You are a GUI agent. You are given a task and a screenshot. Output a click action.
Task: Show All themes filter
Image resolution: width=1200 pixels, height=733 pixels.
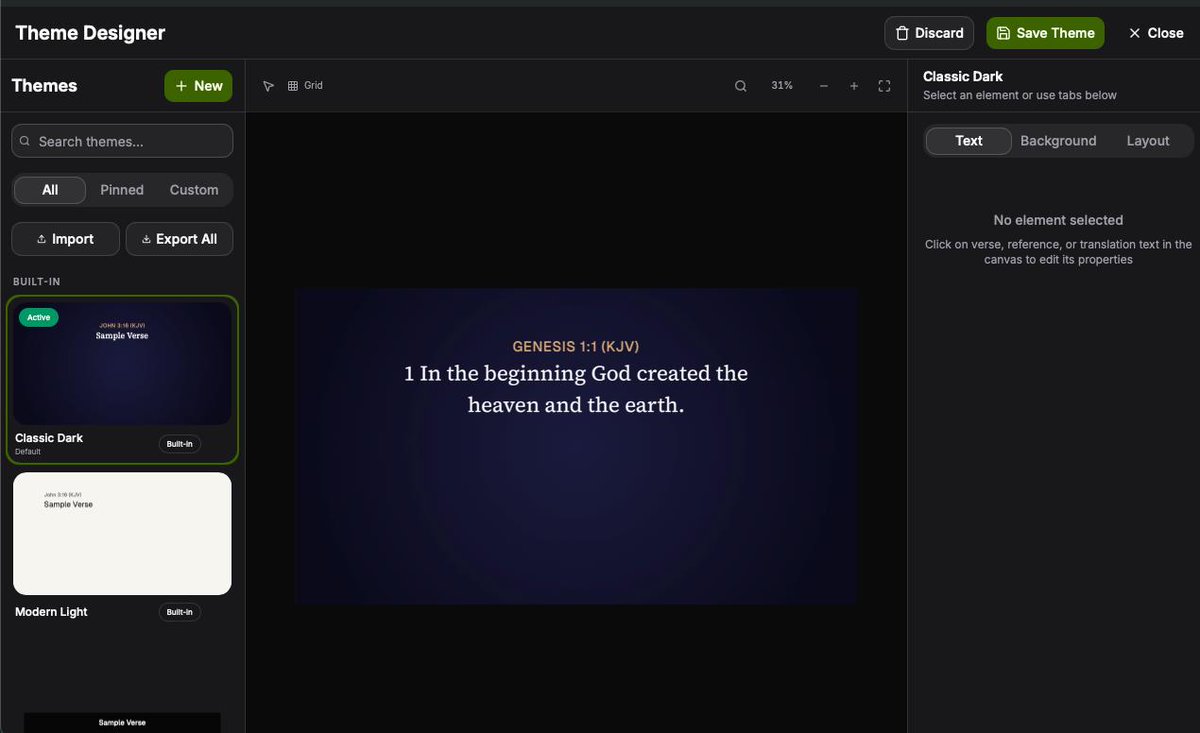(x=50, y=190)
